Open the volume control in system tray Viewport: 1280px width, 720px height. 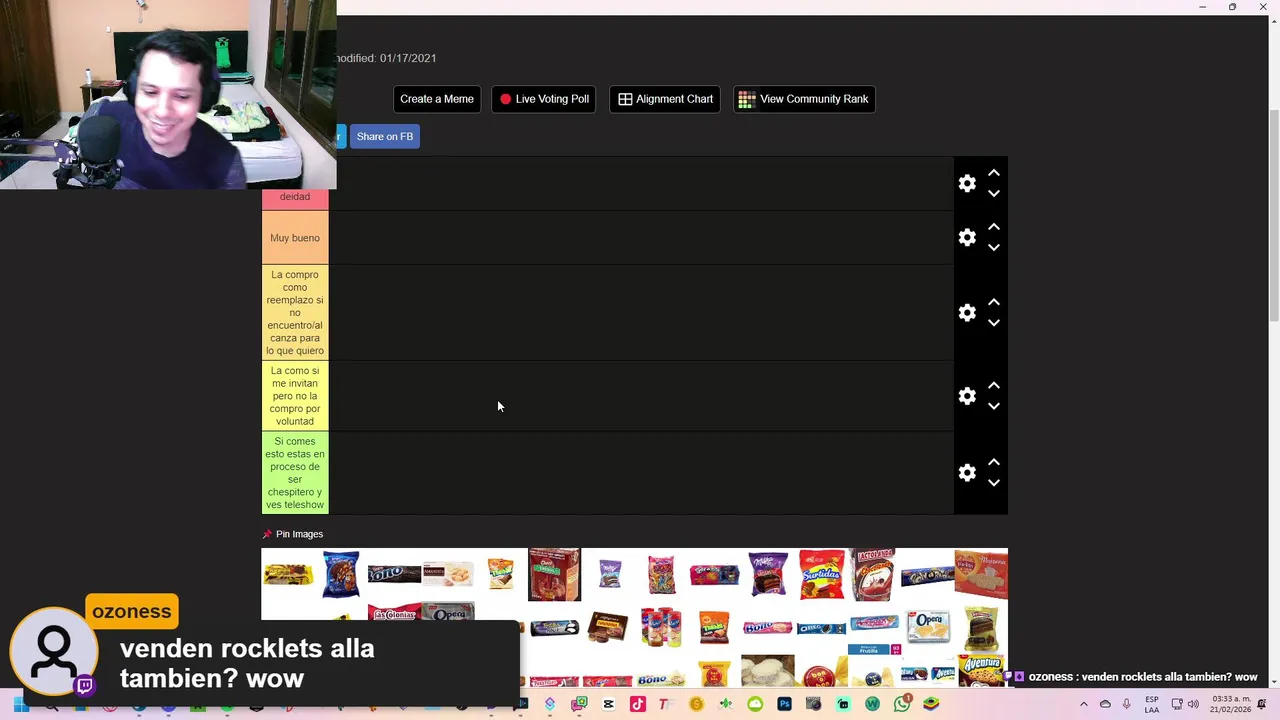[1193, 704]
